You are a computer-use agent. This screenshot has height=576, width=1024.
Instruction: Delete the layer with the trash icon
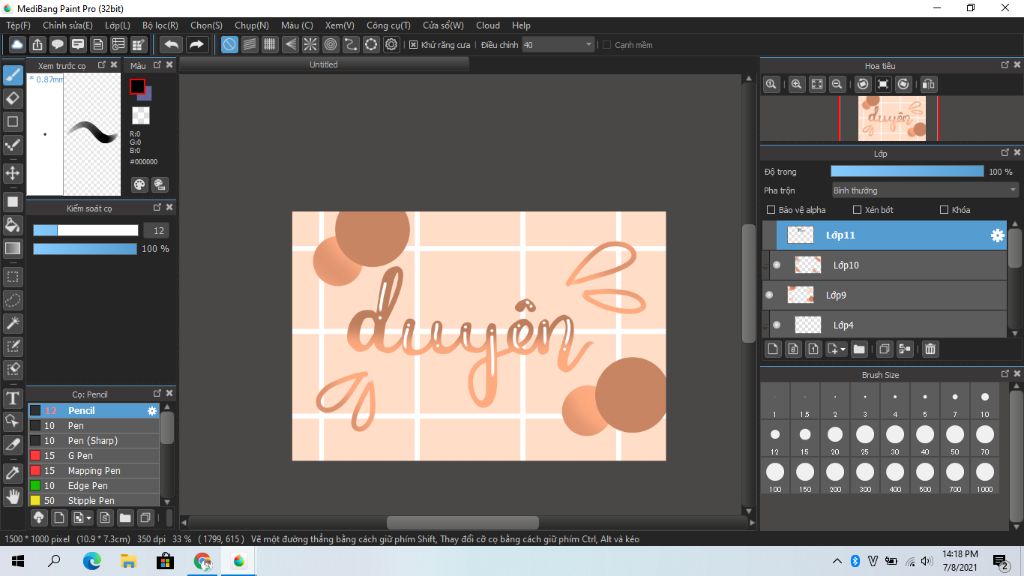coord(930,349)
